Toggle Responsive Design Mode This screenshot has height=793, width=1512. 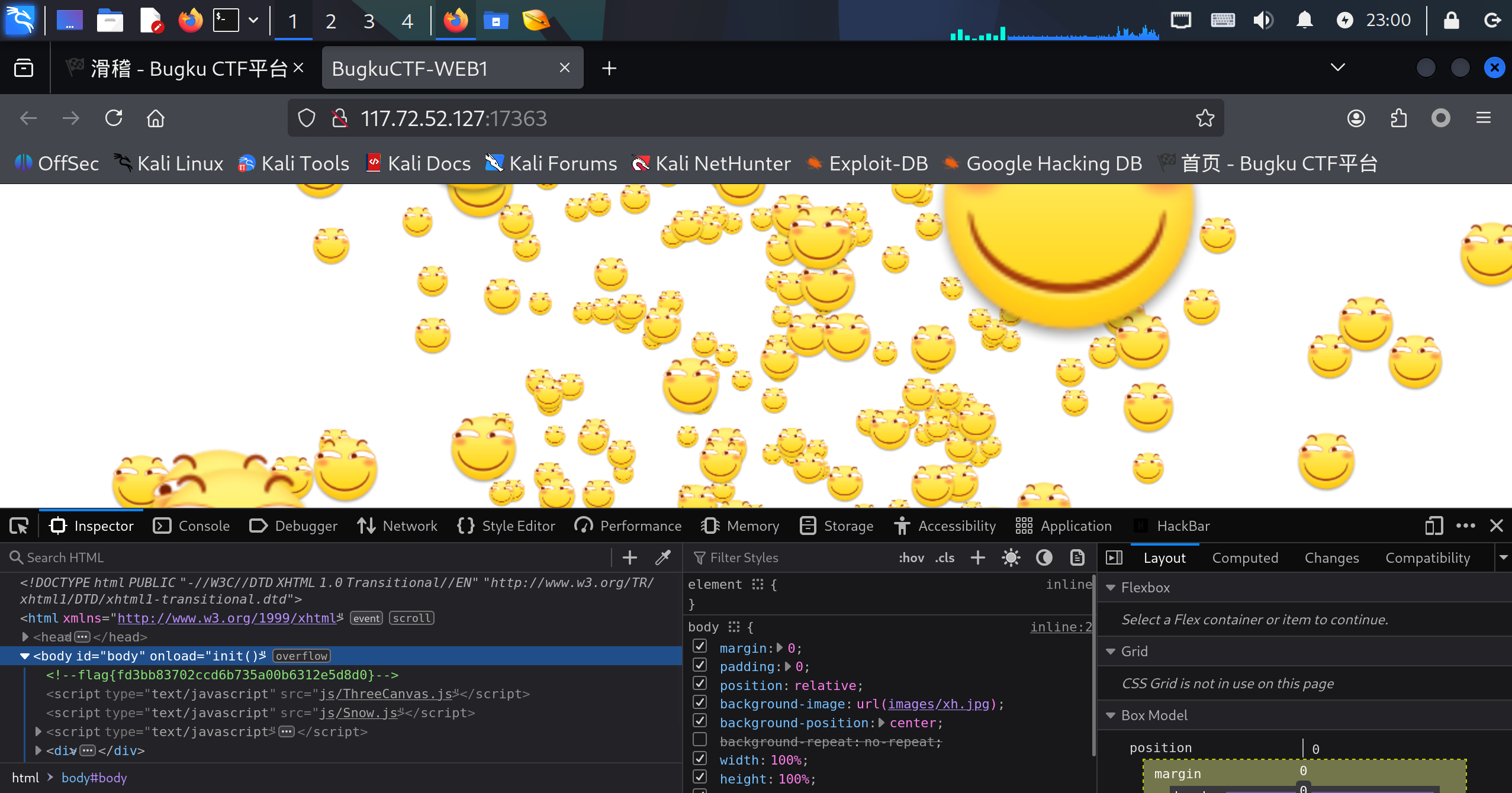[x=1433, y=526]
